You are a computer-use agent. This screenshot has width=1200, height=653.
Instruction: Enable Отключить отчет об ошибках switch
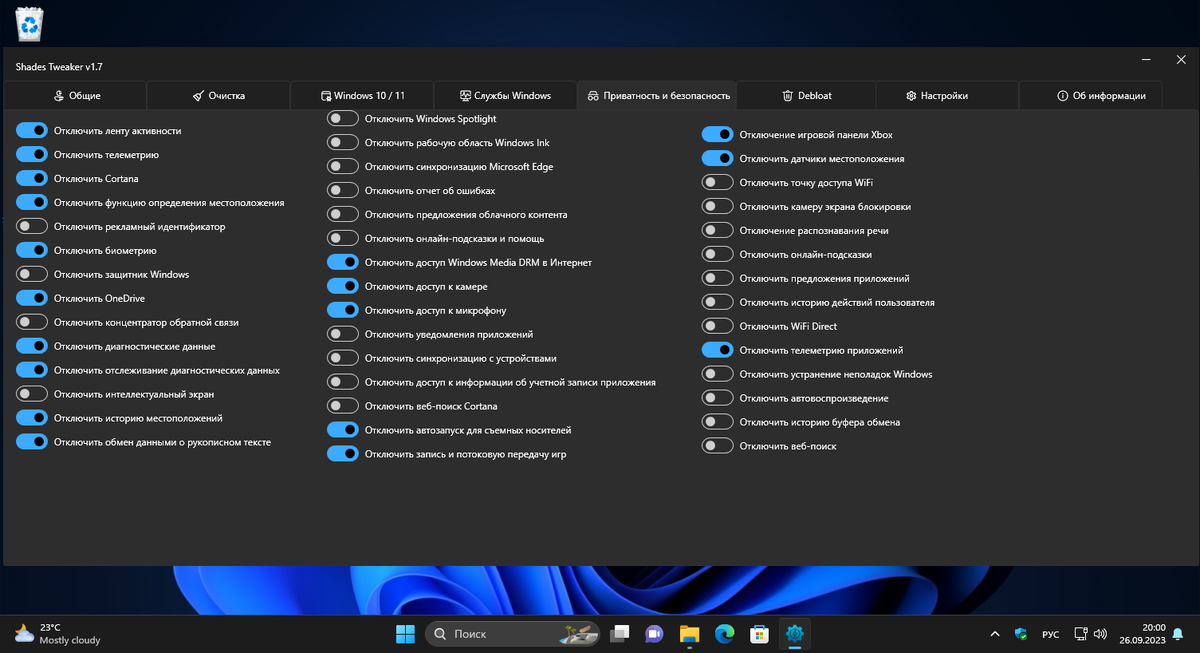point(343,190)
